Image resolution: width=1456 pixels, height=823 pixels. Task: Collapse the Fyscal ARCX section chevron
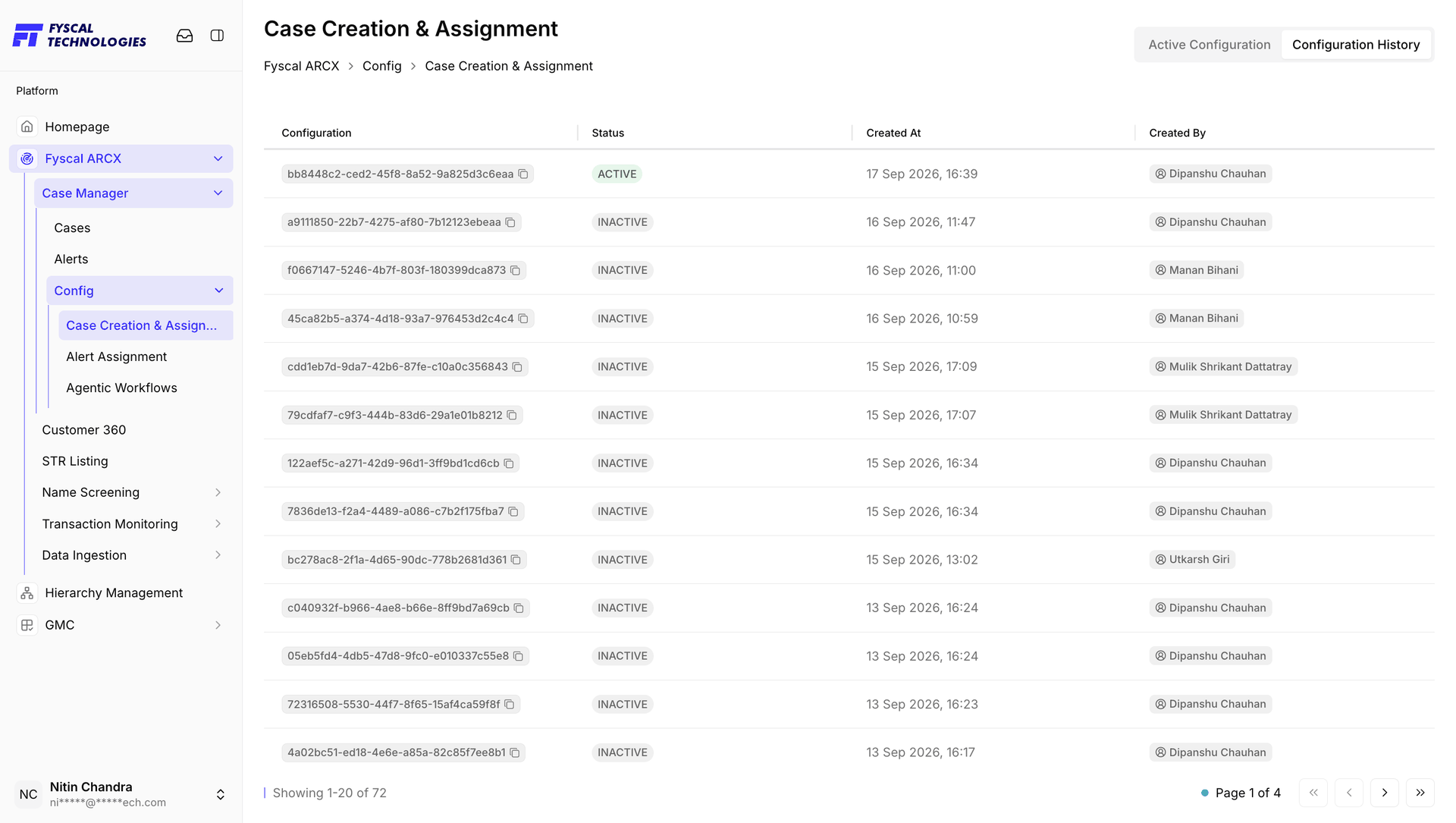[218, 159]
